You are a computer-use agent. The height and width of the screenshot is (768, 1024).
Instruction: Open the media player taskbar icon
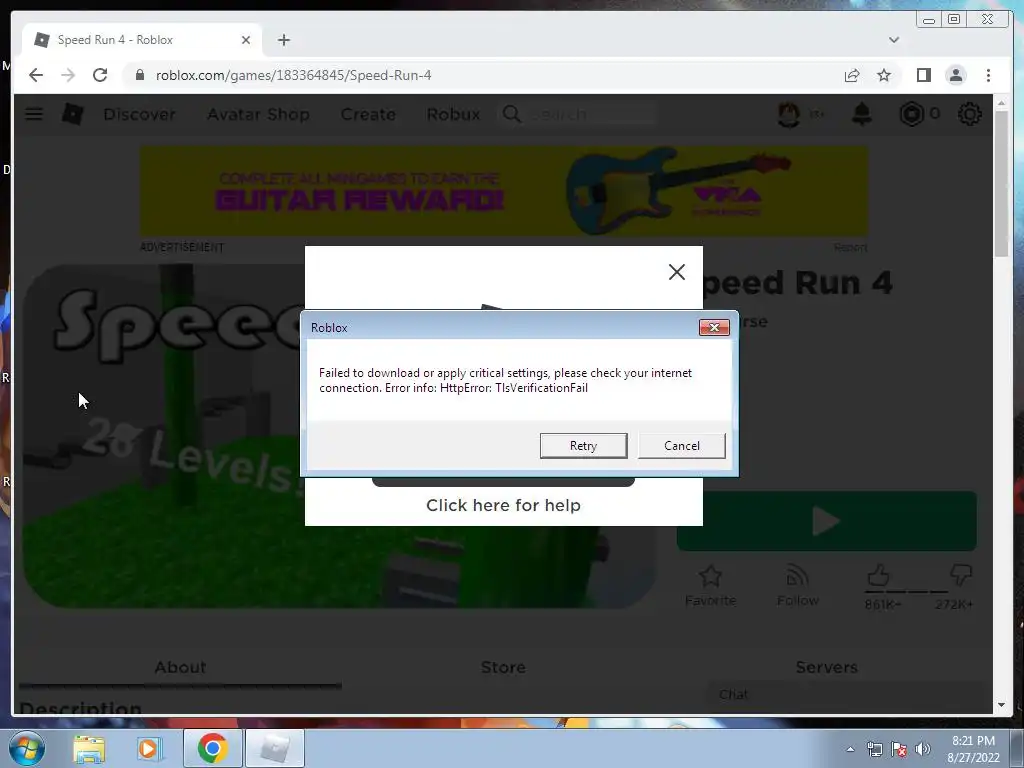point(149,748)
